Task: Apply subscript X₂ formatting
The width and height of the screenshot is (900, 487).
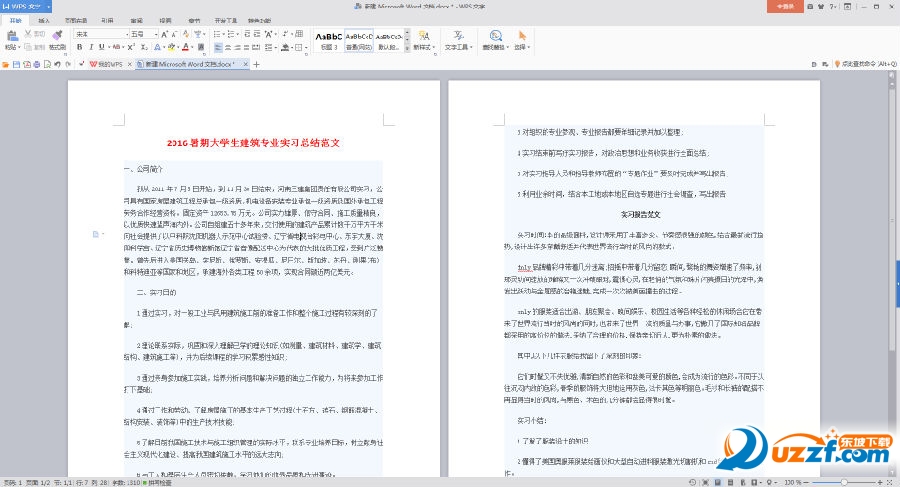Action: pos(144,47)
